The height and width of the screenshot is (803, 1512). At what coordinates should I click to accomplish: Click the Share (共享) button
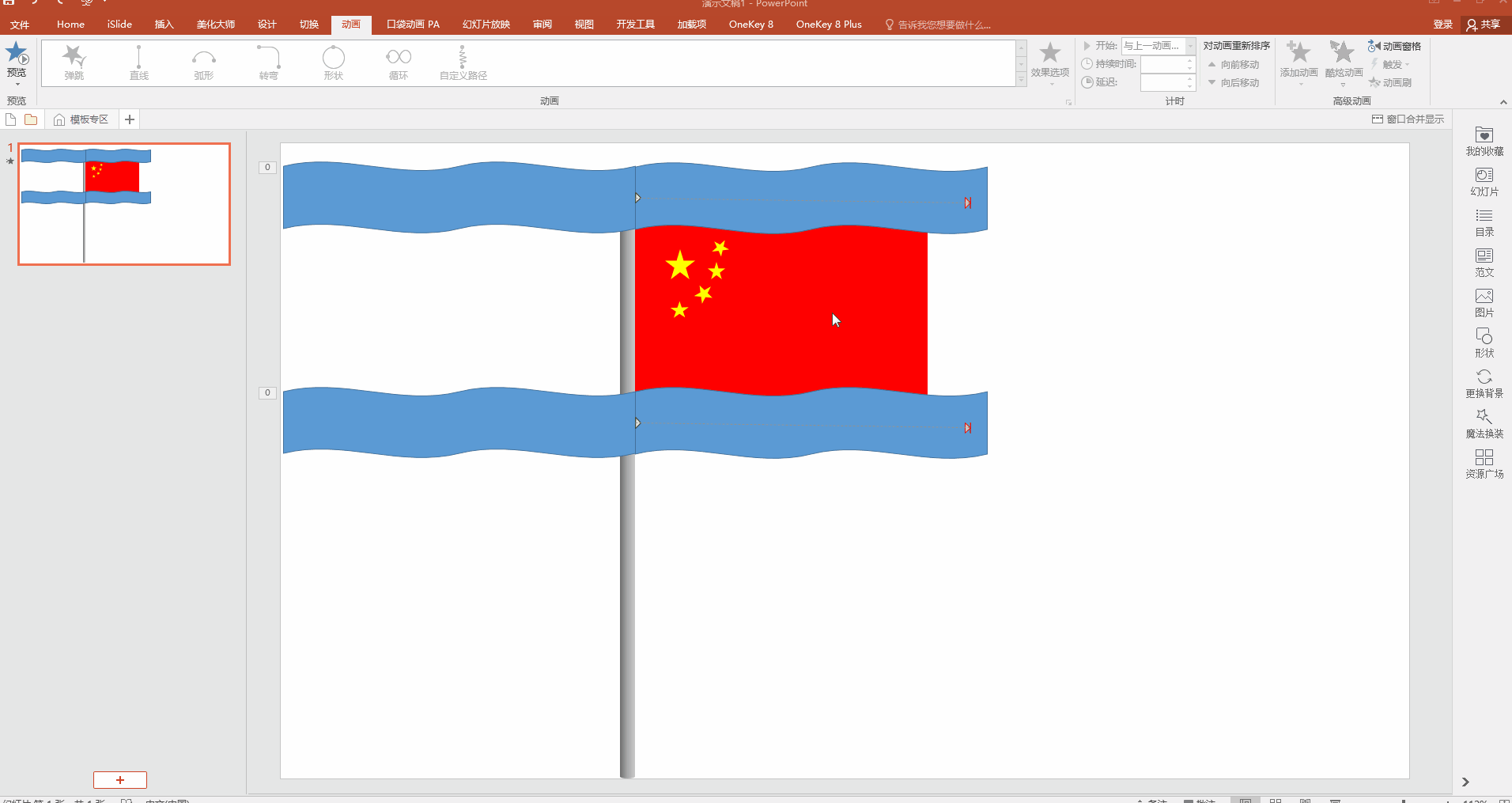[1484, 25]
